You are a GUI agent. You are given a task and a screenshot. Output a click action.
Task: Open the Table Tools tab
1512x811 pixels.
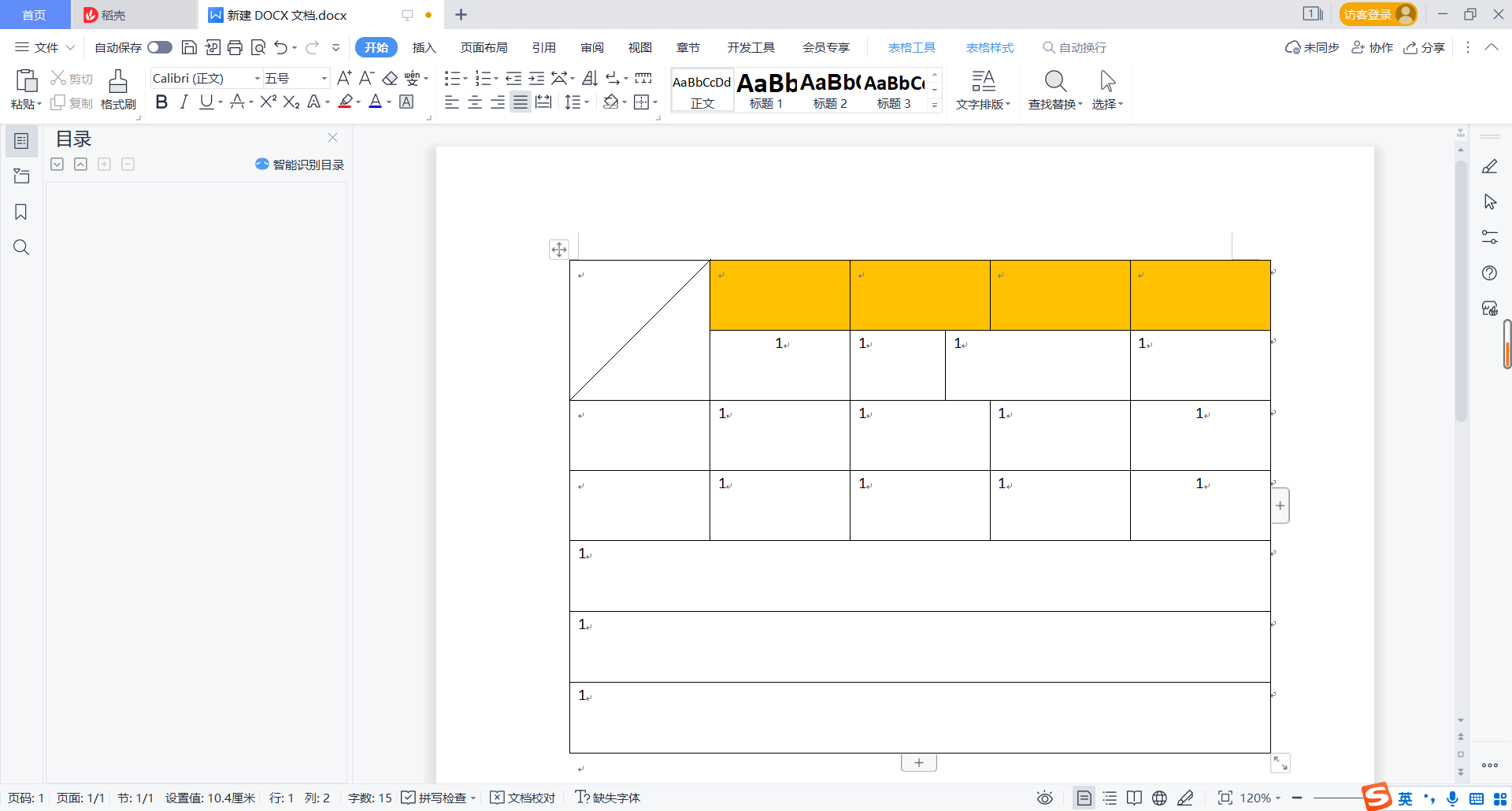pos(911,47)
